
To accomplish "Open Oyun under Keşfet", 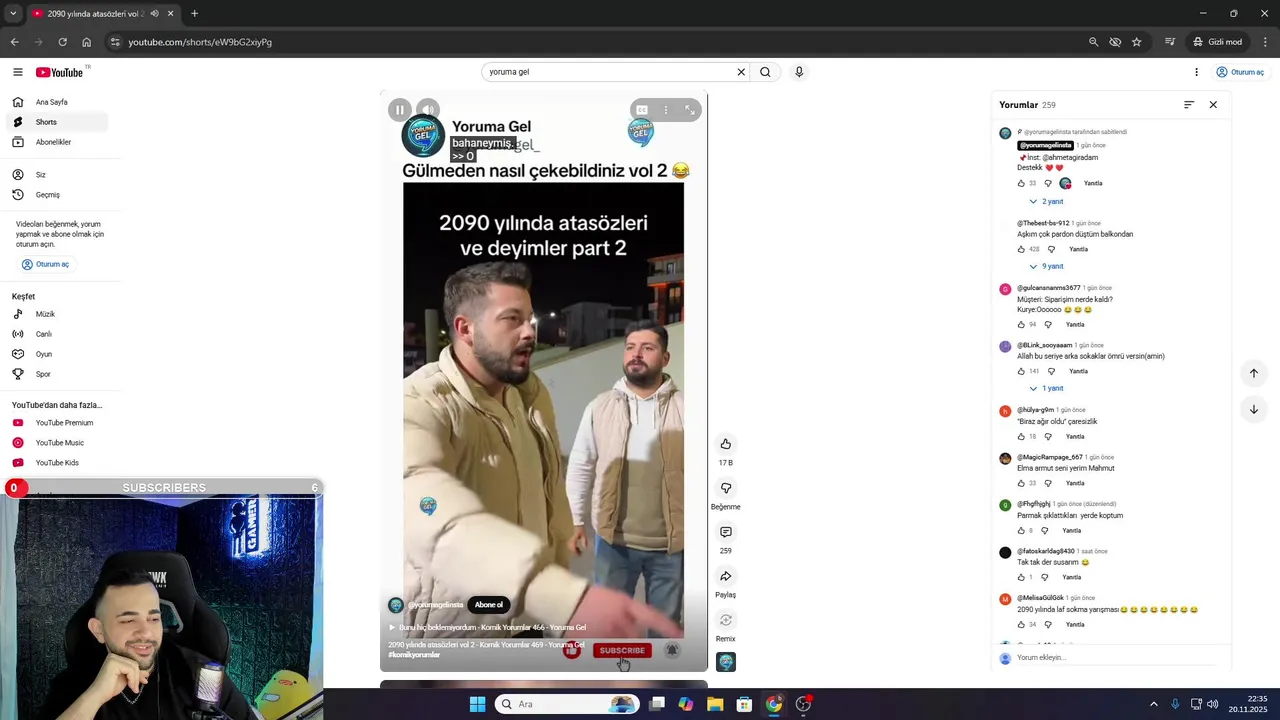I will pos(58,354).
